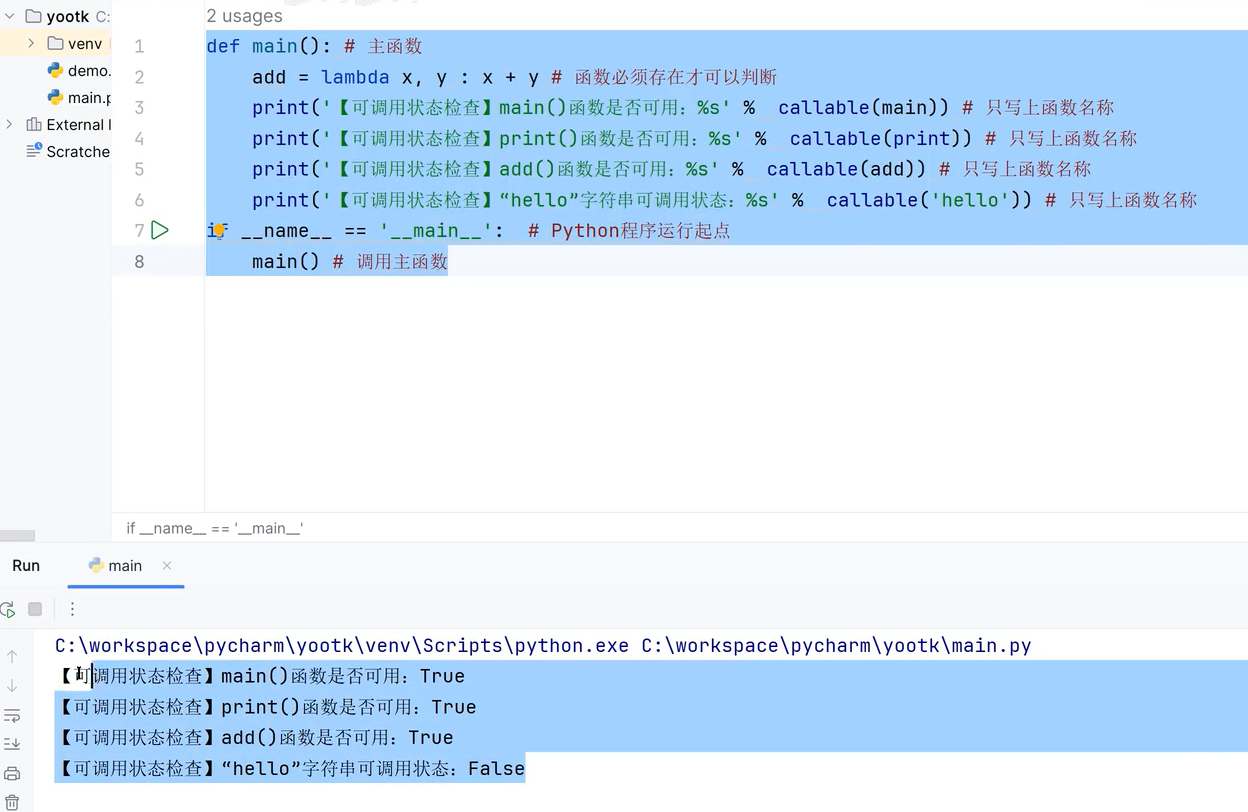This screenshot has height=812, width=1248.
Task: Click console output 'add()函数是否可用: True'
Action: point(337,738)
